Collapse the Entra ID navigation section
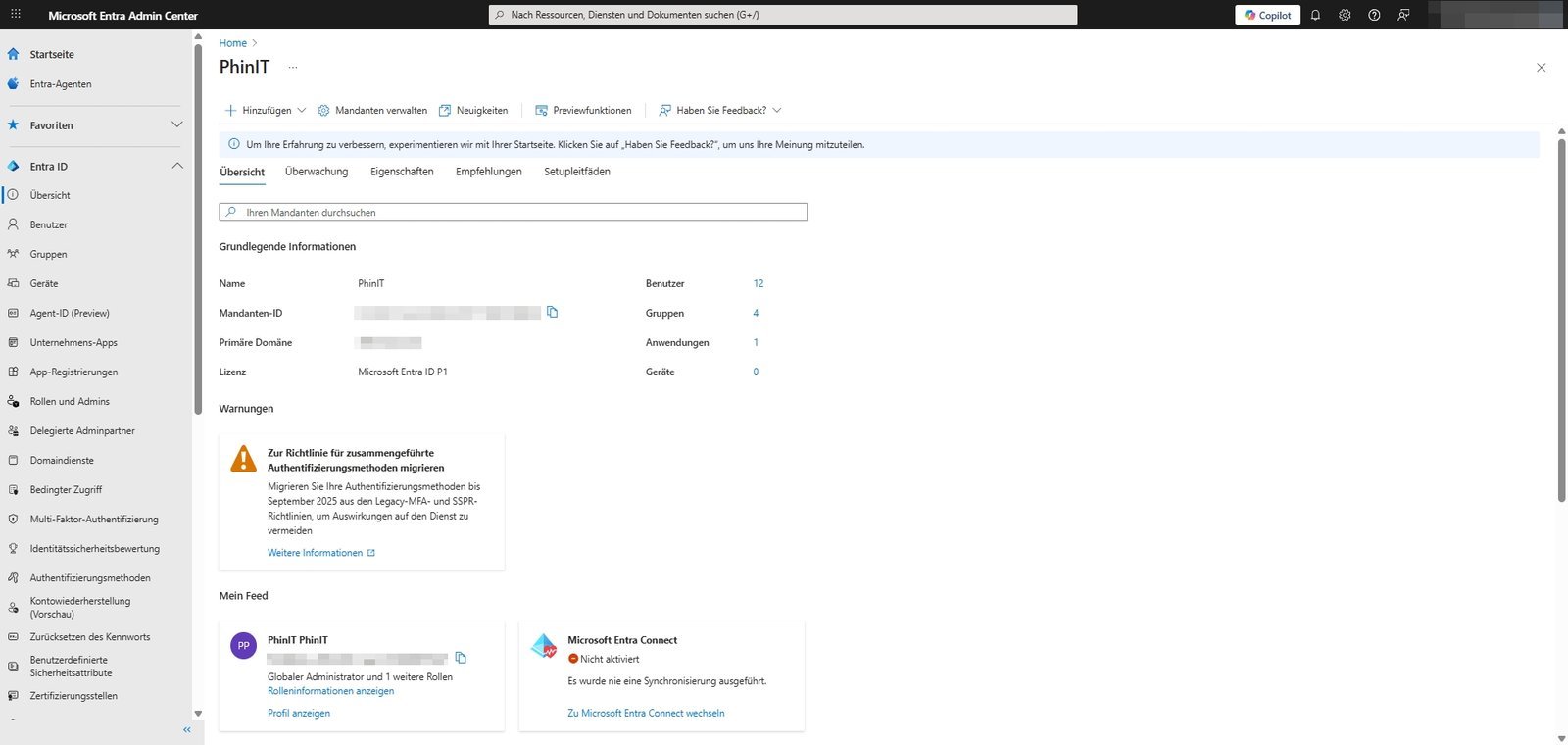1568x745 pixels. pyautogui.click(x=176, y=166)
